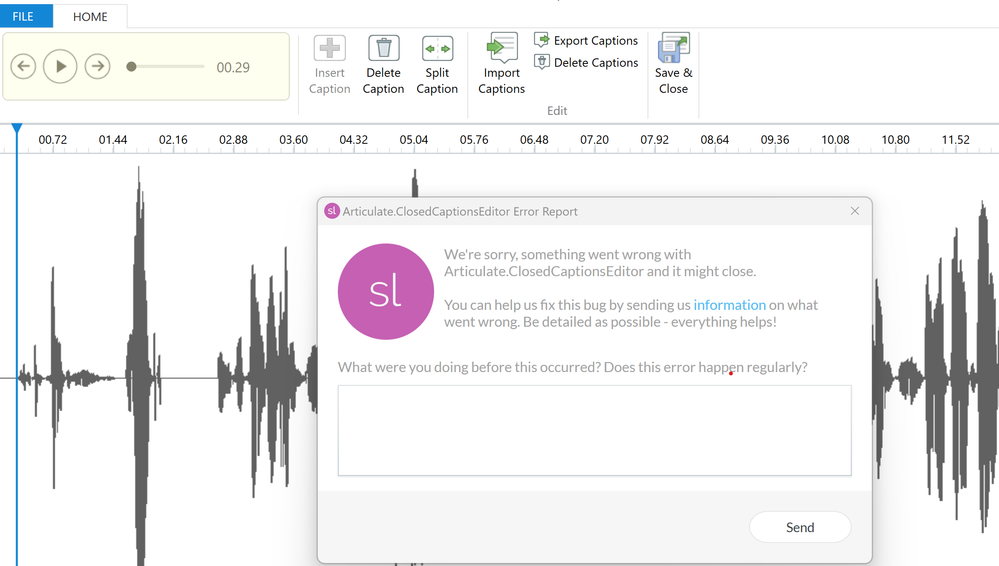Switch to the HOME ribbon tab
Viewport: 999px width, 566px height.
90,17
